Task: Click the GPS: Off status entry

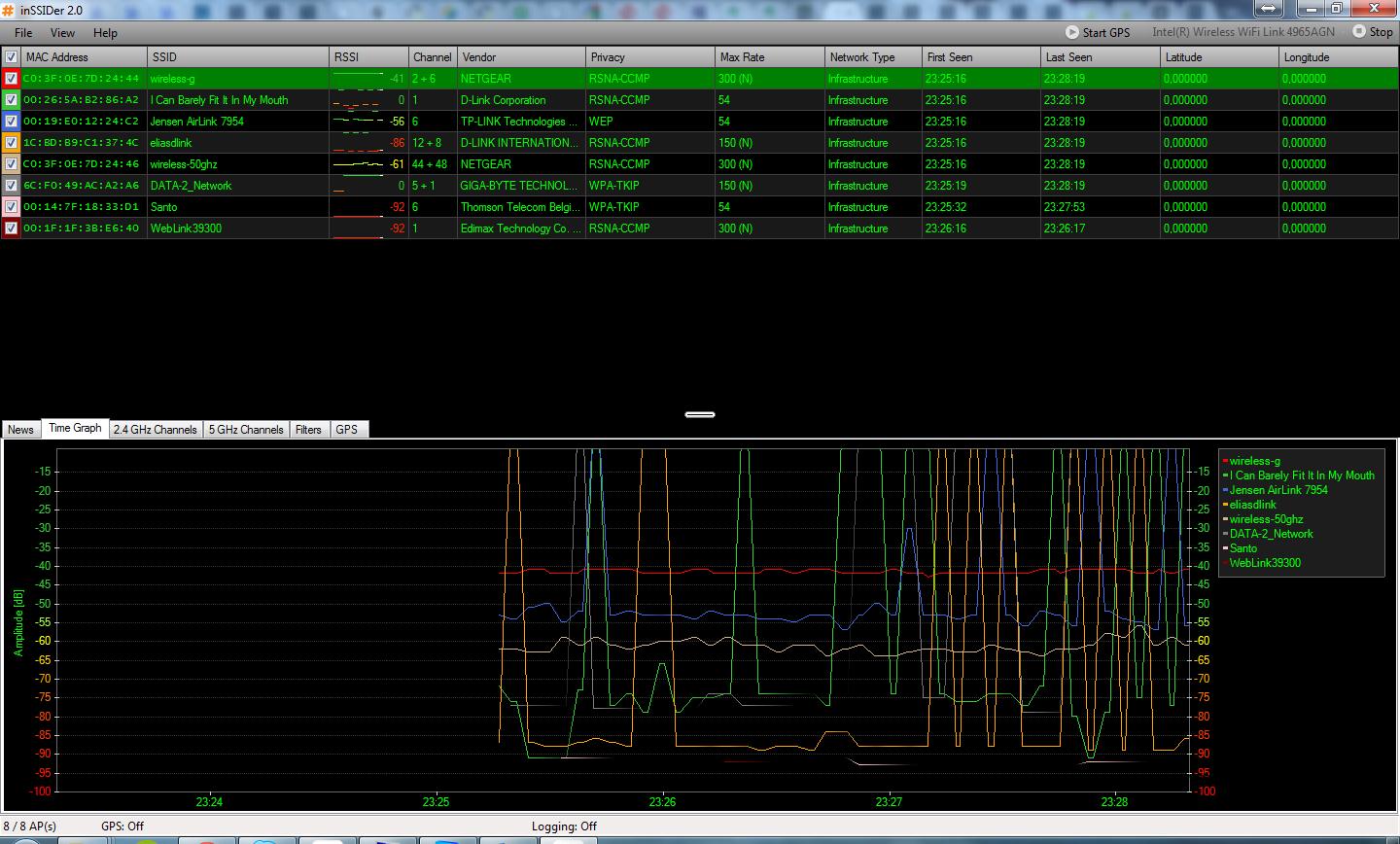Action: [122, 826]
